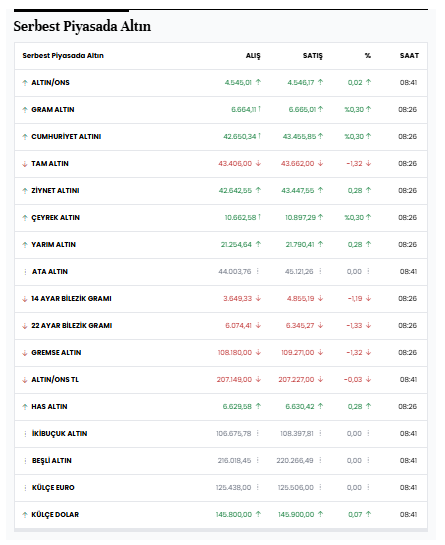Click the green arrow after 0,07 percent
Image resolution: width=445 pixels, height=545 pixels.
369,514
